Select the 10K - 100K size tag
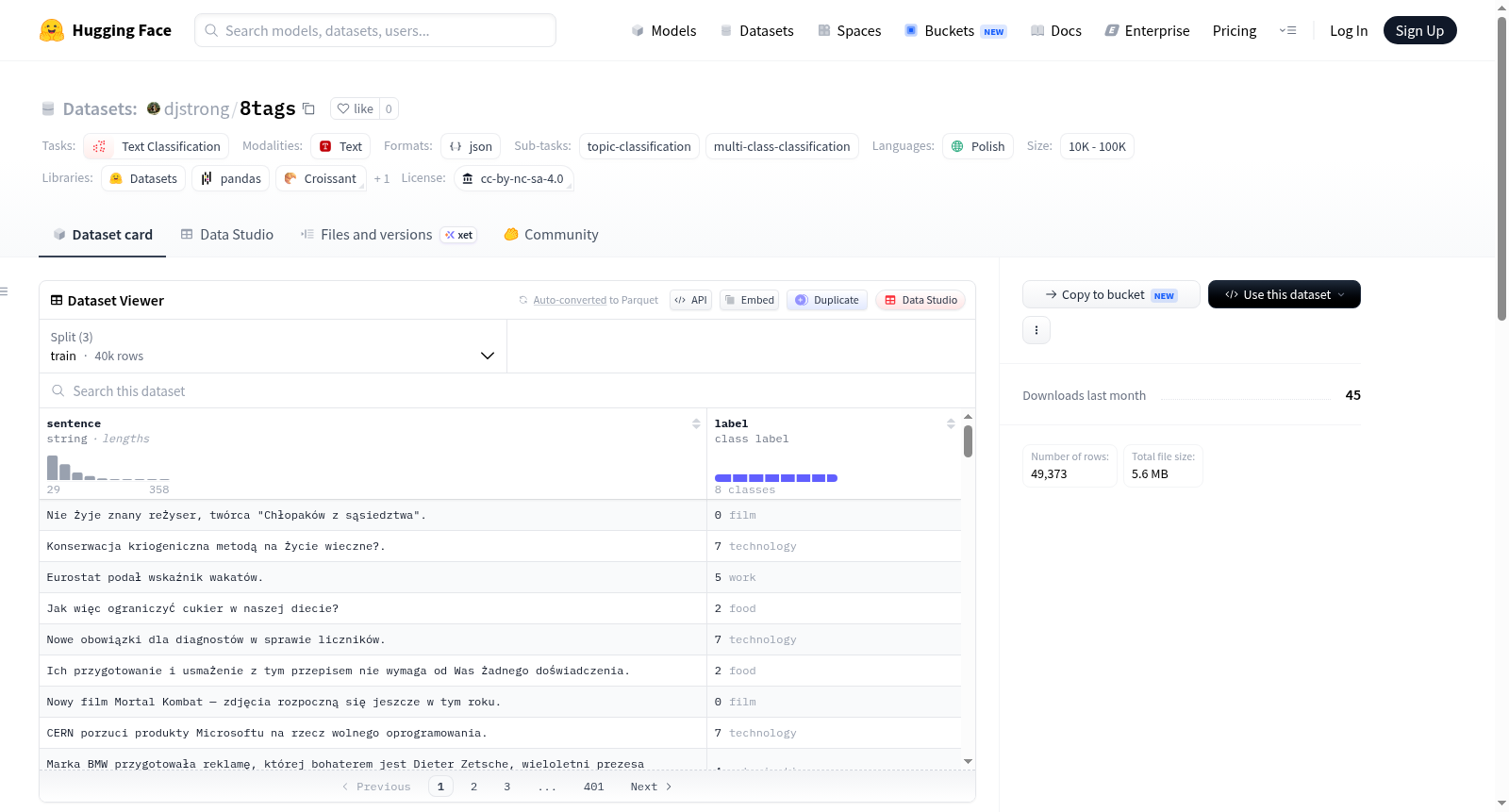The height and width of the screenshot is (812, 1509). (x=1097, y=146)
